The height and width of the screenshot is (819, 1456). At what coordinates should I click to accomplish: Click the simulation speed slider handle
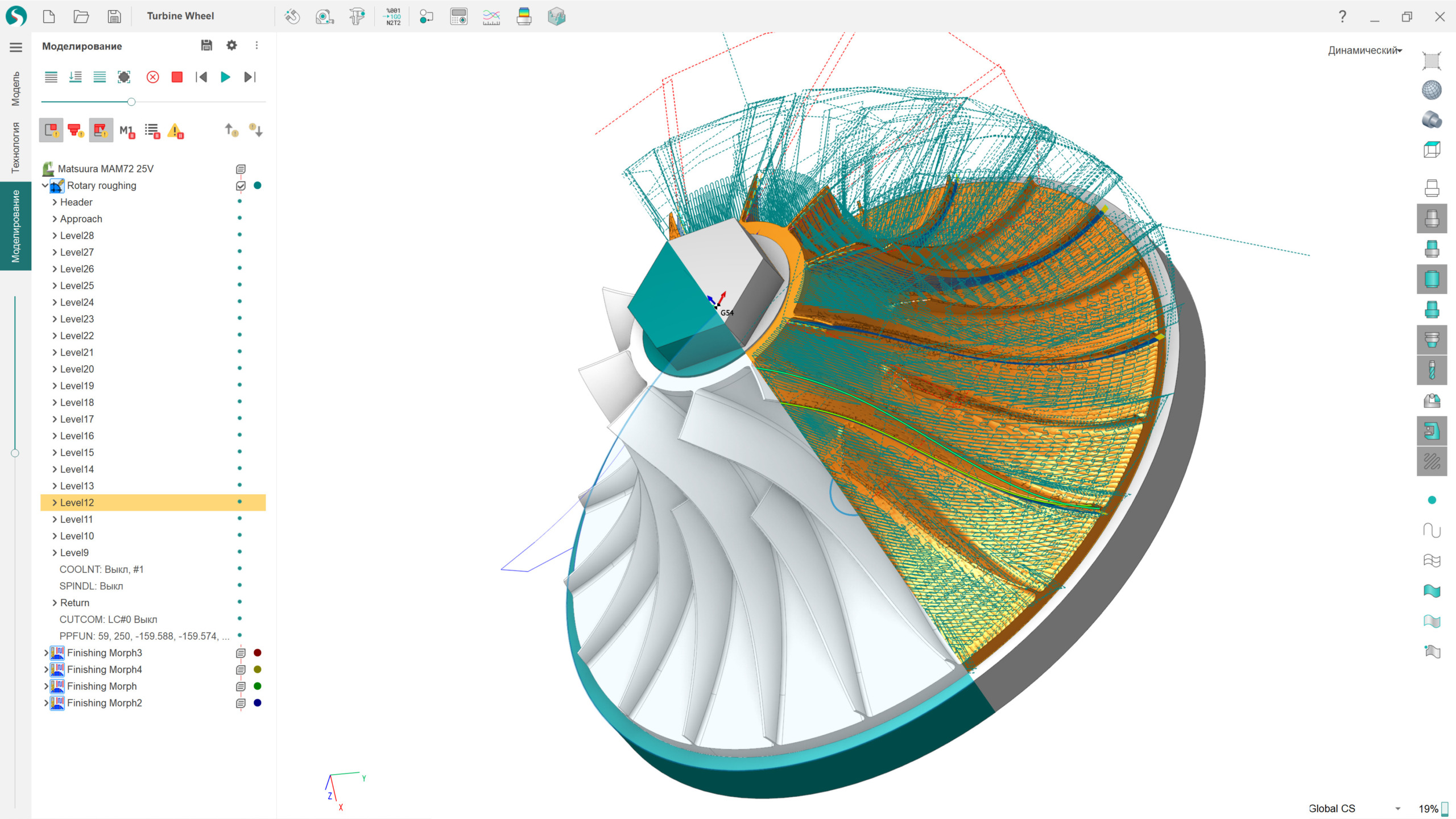tap(131, 102)
